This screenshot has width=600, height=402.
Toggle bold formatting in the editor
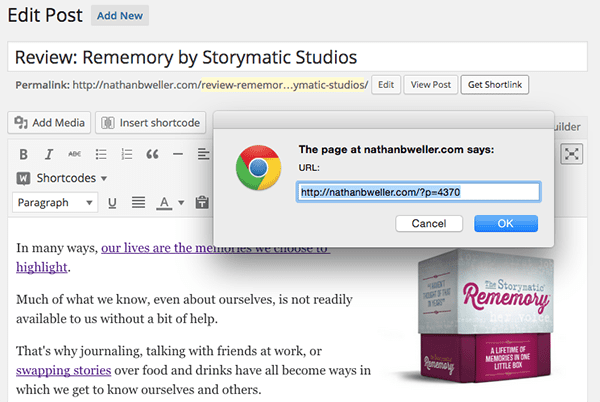click(x=22, y=154)
